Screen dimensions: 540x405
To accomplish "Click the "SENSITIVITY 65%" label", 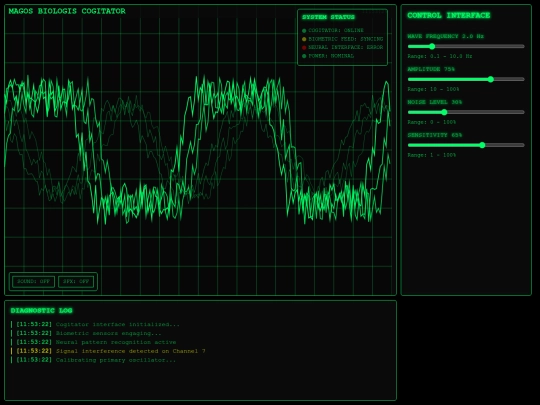I will point(435,135).
